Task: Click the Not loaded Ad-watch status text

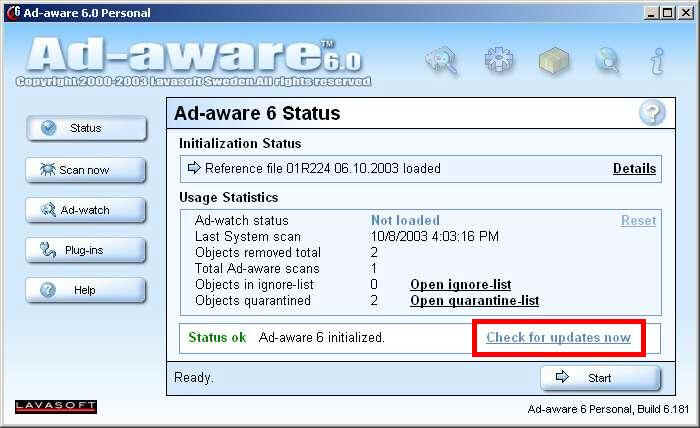Action: (405, 220)
